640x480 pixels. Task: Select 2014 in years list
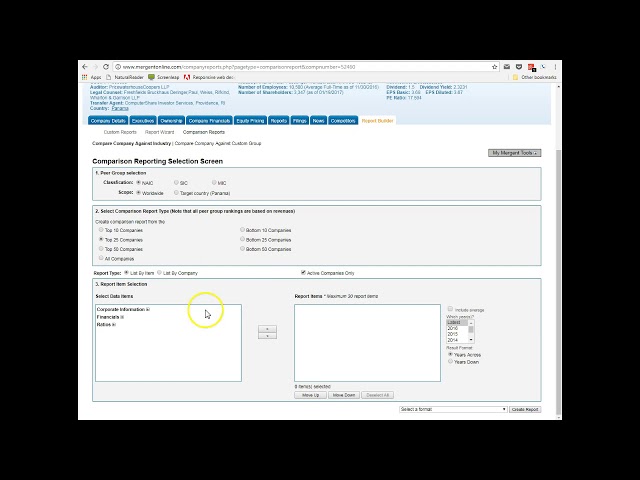pos(457,340)
